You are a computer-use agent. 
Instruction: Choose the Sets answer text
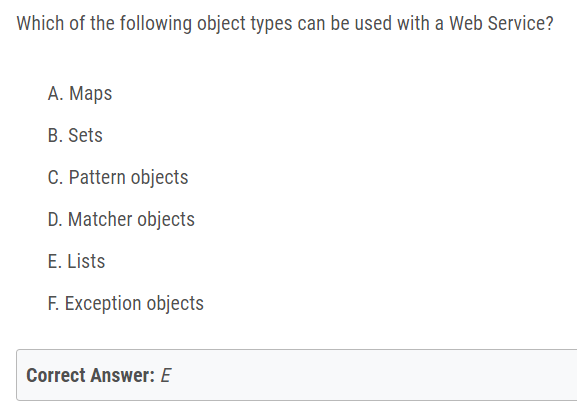pyautogui.click(x=85, y=135)
